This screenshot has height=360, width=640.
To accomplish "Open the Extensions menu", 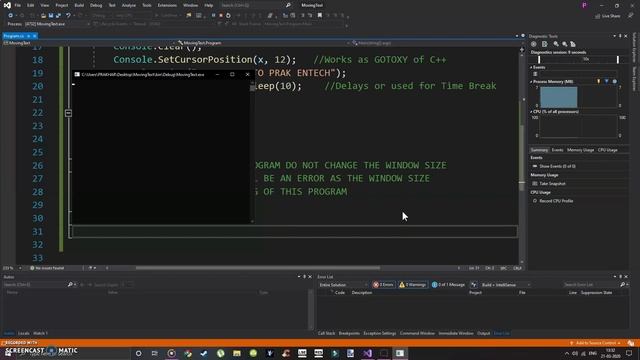I will pos(167,5).
